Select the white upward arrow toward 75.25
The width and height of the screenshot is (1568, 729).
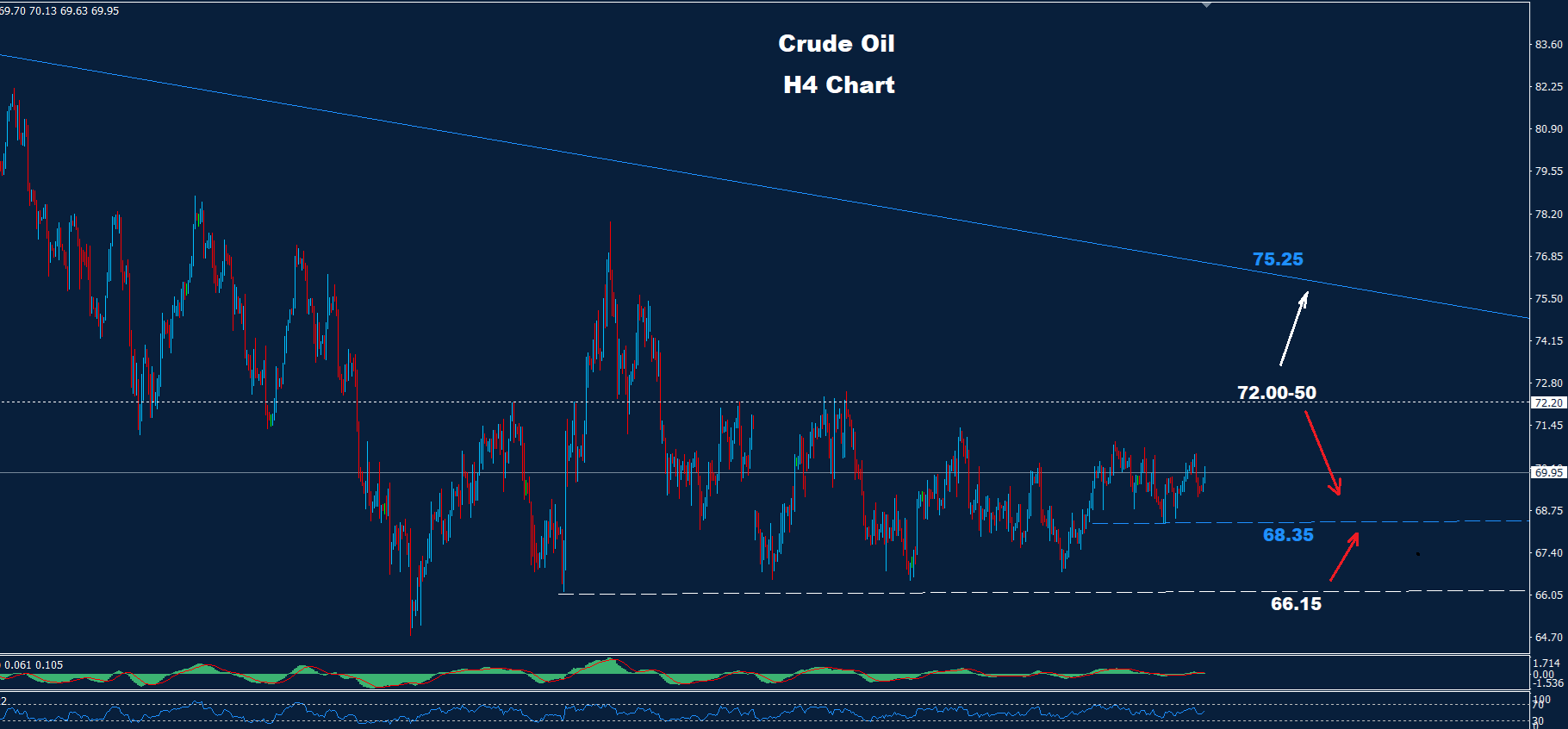click(1294, 328)
